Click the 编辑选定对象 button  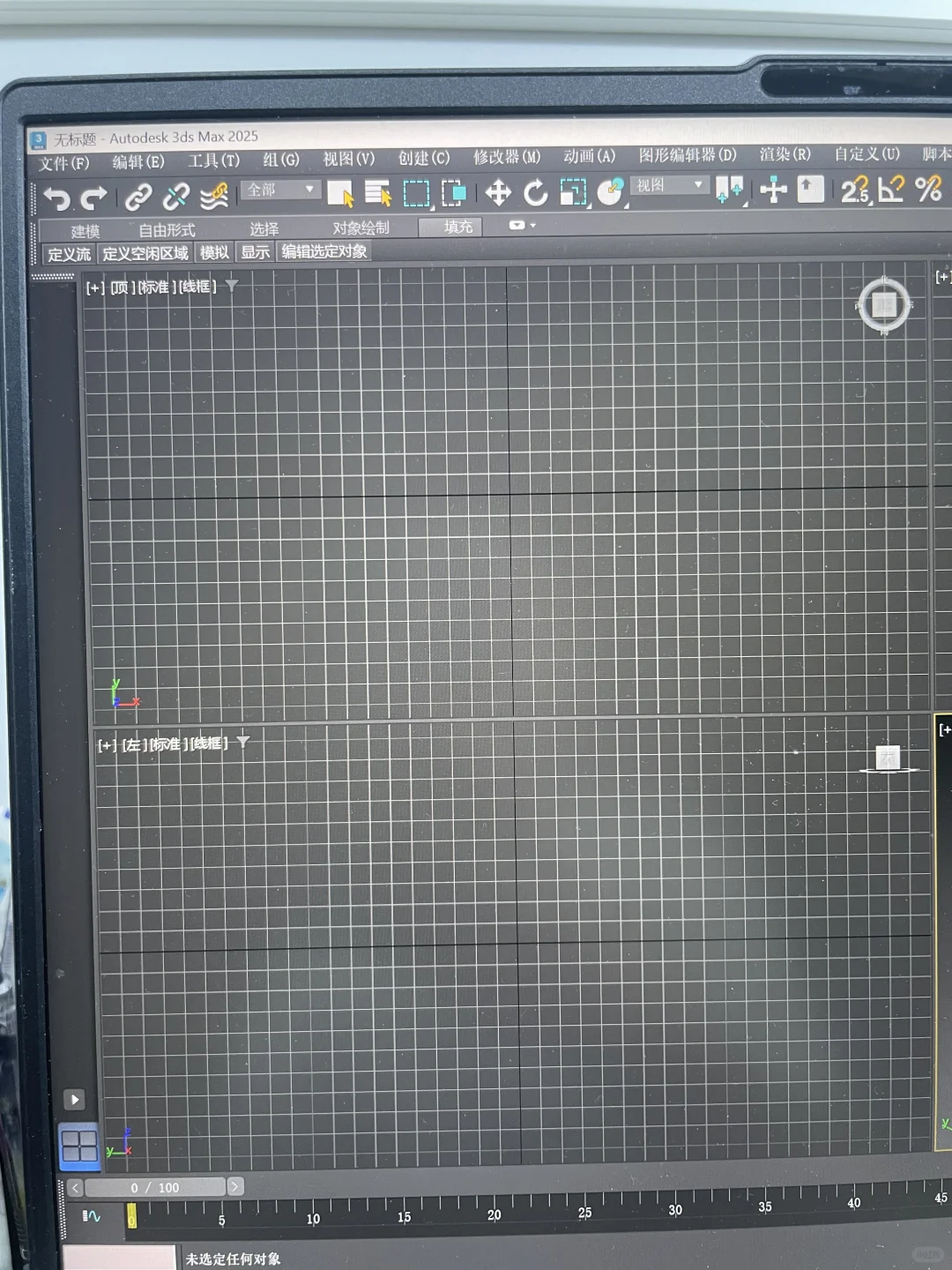[324, 253]
